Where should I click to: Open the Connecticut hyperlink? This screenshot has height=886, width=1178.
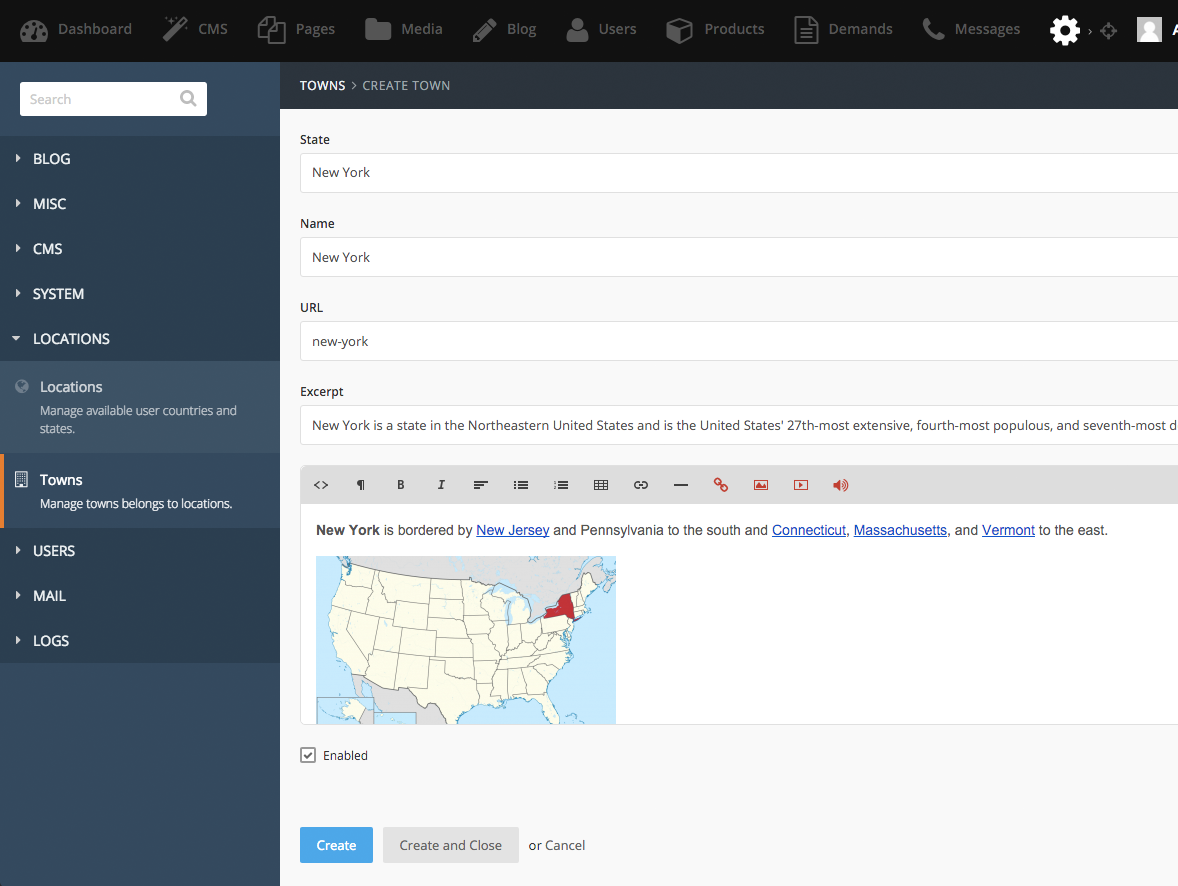coord(808,531)
